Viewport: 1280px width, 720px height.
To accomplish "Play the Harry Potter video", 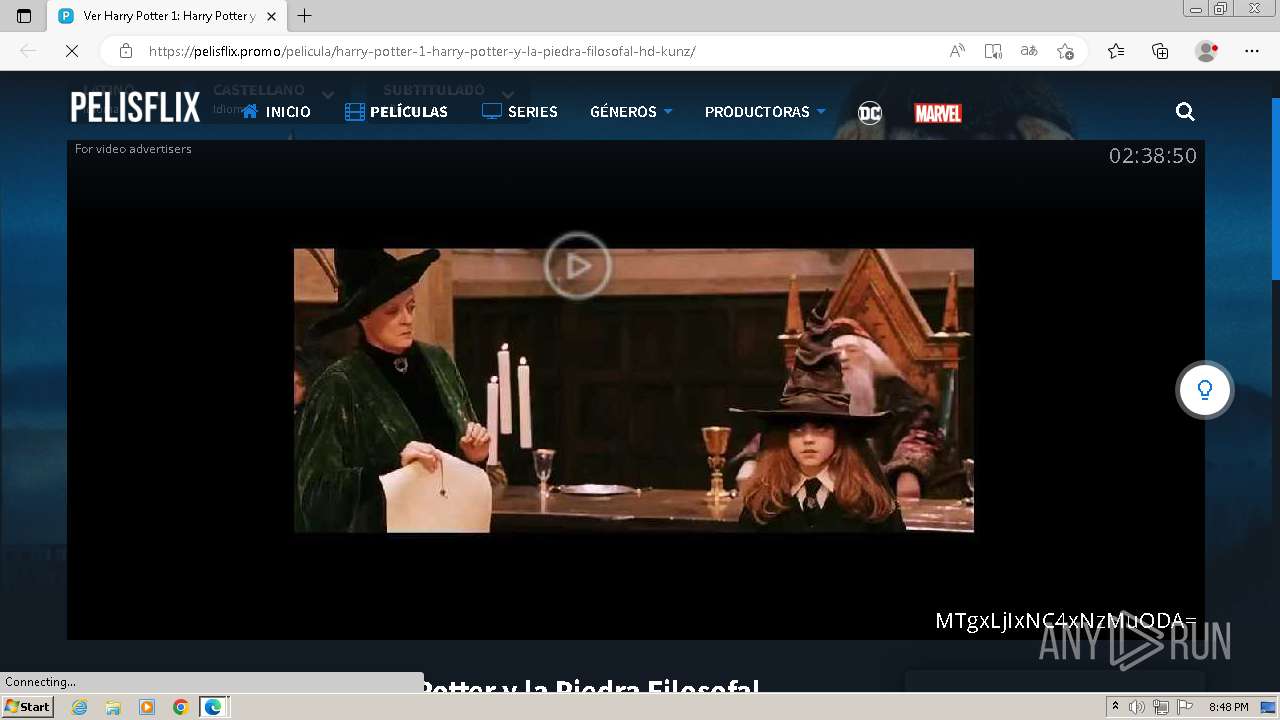I will [x=577, y=266].
